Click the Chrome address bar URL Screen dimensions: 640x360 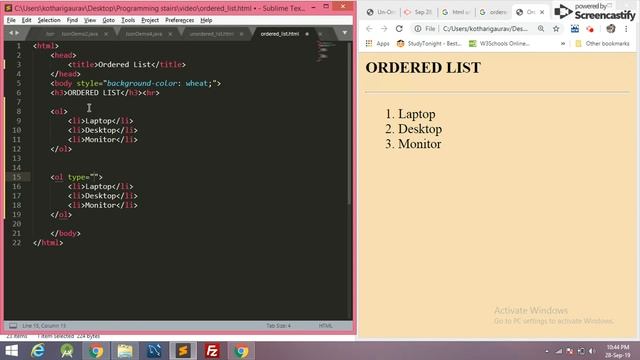[485, 29]
